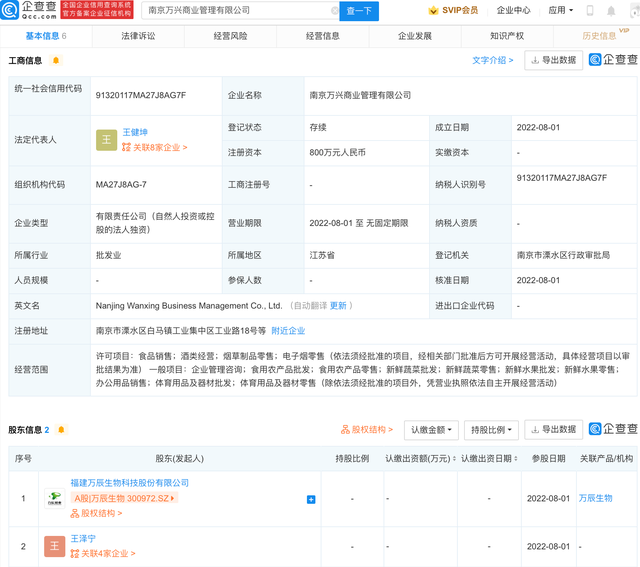Click the 查一下 search button

(359, 11)
